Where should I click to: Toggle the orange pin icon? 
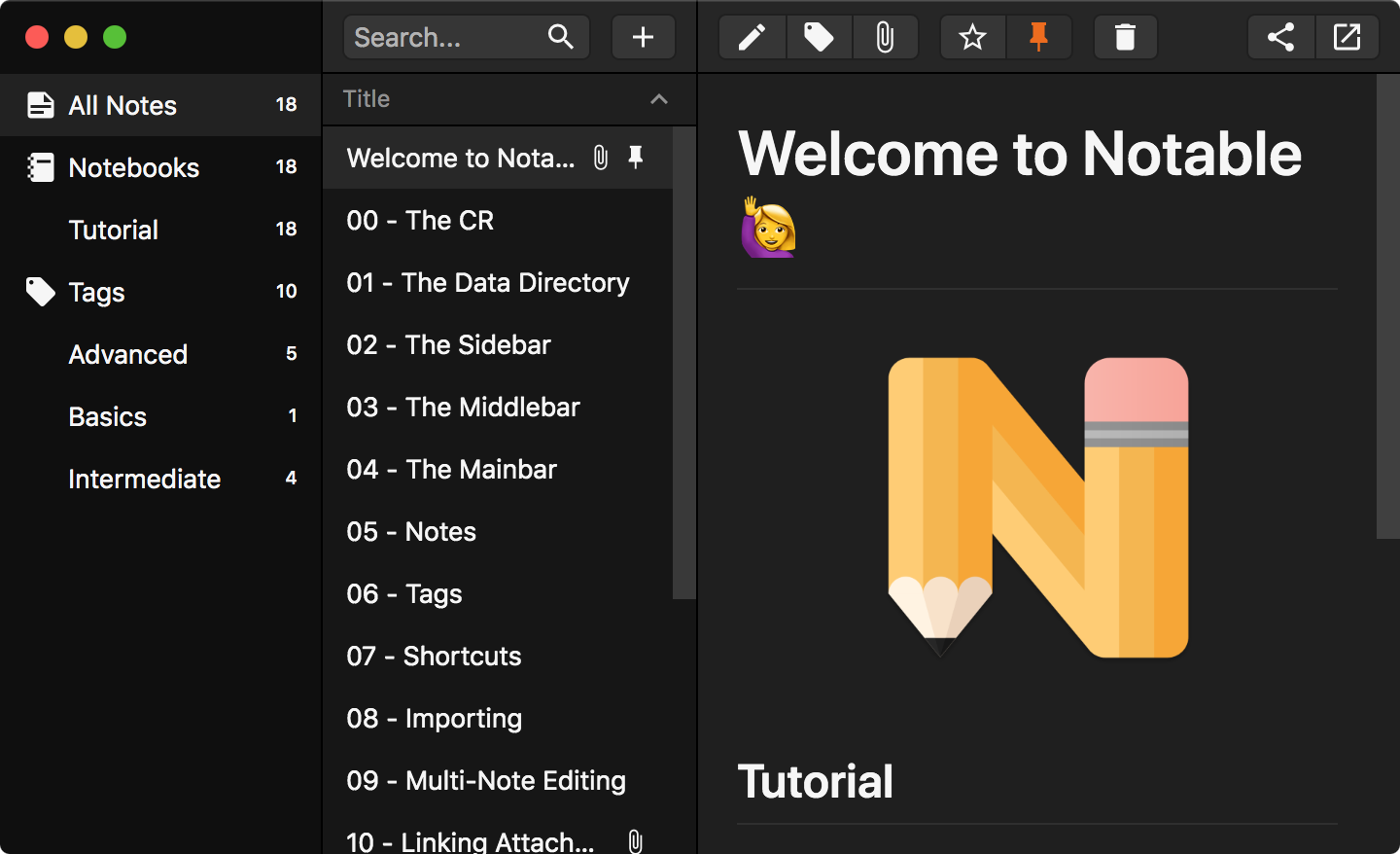(1038, 37)
